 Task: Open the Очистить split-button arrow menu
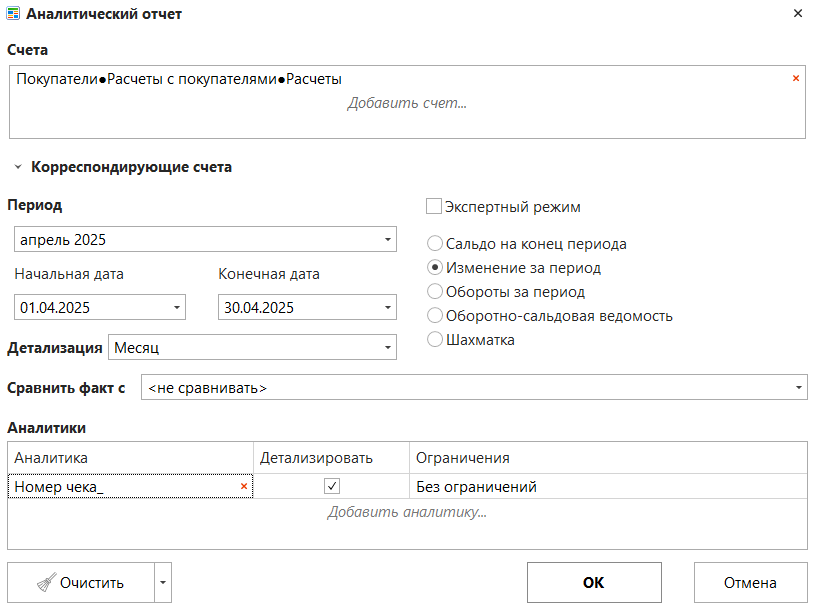tap(164, 583)
